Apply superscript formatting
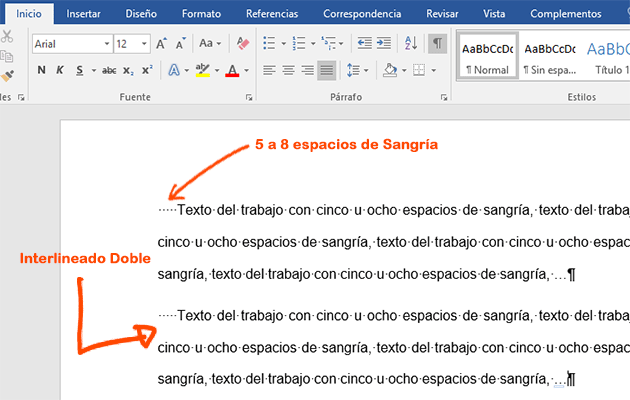630x400 pixels. click(x=147, y=70)
